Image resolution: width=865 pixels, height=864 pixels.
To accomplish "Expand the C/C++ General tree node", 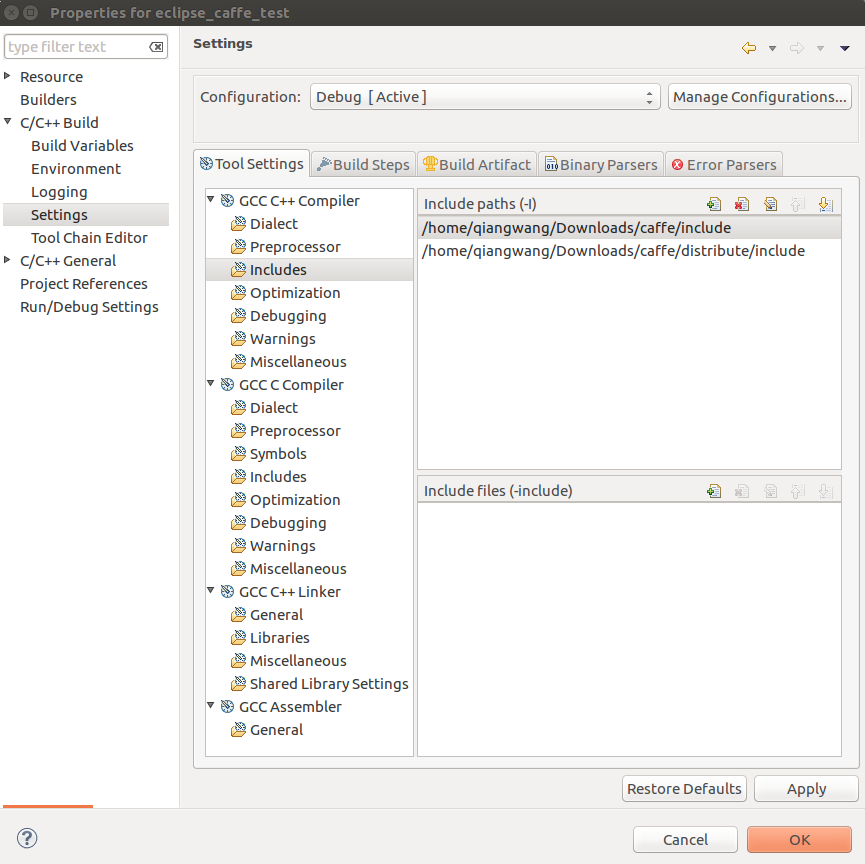I will coord(7,259).
